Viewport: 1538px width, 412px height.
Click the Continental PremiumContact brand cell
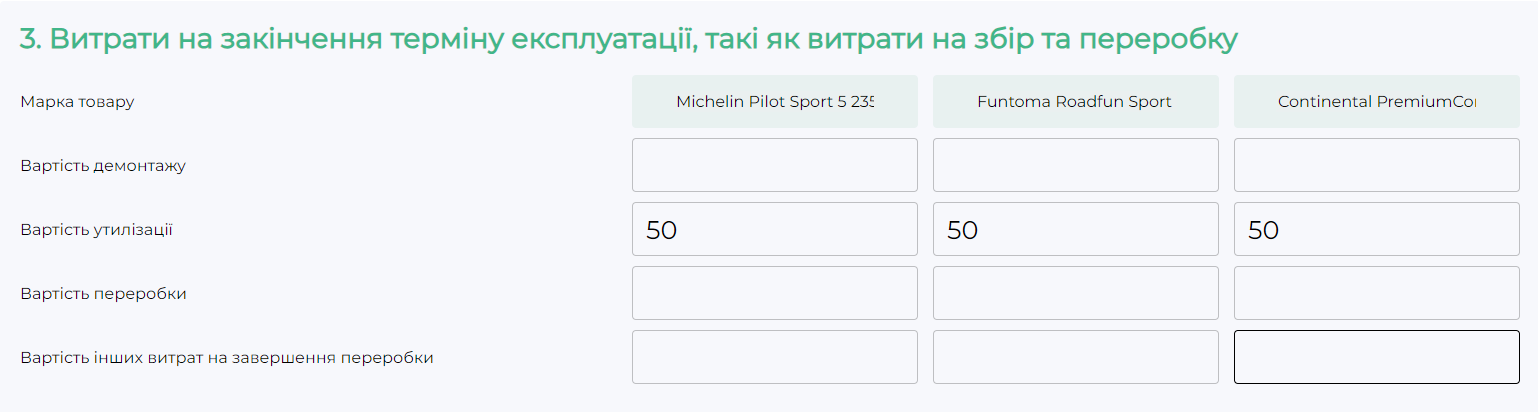(x=1376, y=101)
